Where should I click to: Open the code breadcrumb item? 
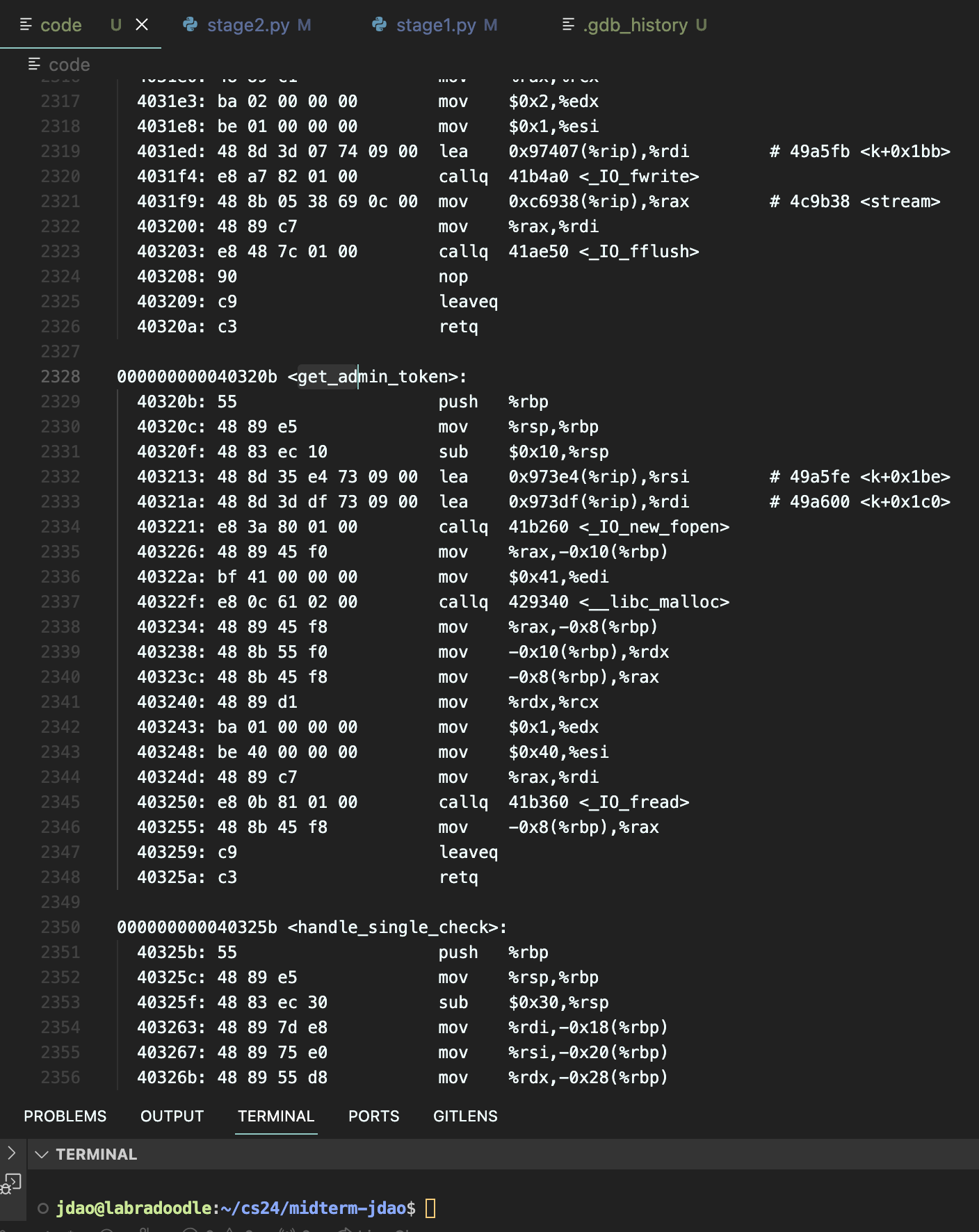(x=69, y=65)
